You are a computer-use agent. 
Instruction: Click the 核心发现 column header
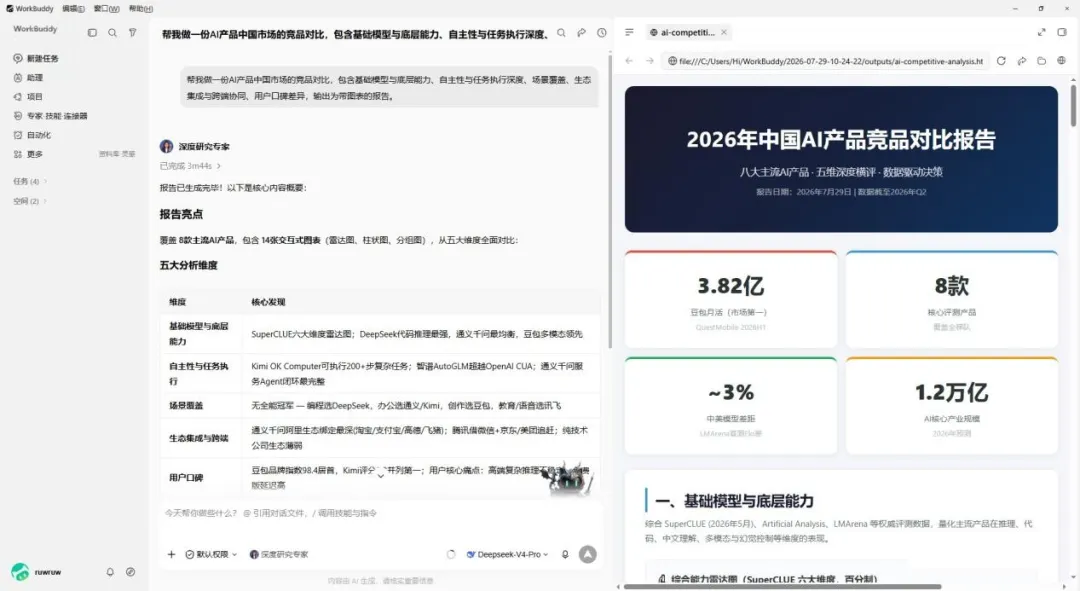[268, 302]
